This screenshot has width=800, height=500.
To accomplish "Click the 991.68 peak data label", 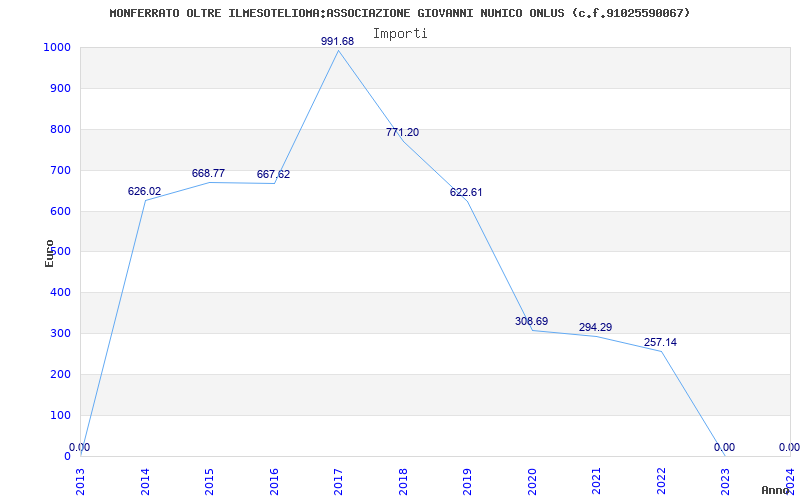I will click(x=337, y=41).
